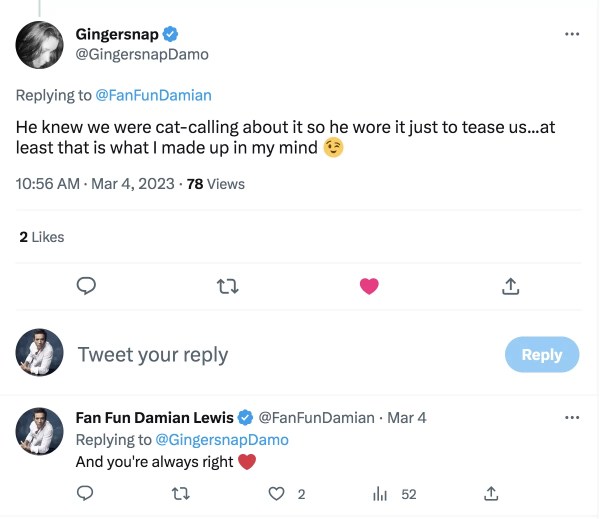Screen dimensions: 600x519
Task: View analytics for the reply with 52 views
Action: tap(380, 493)
